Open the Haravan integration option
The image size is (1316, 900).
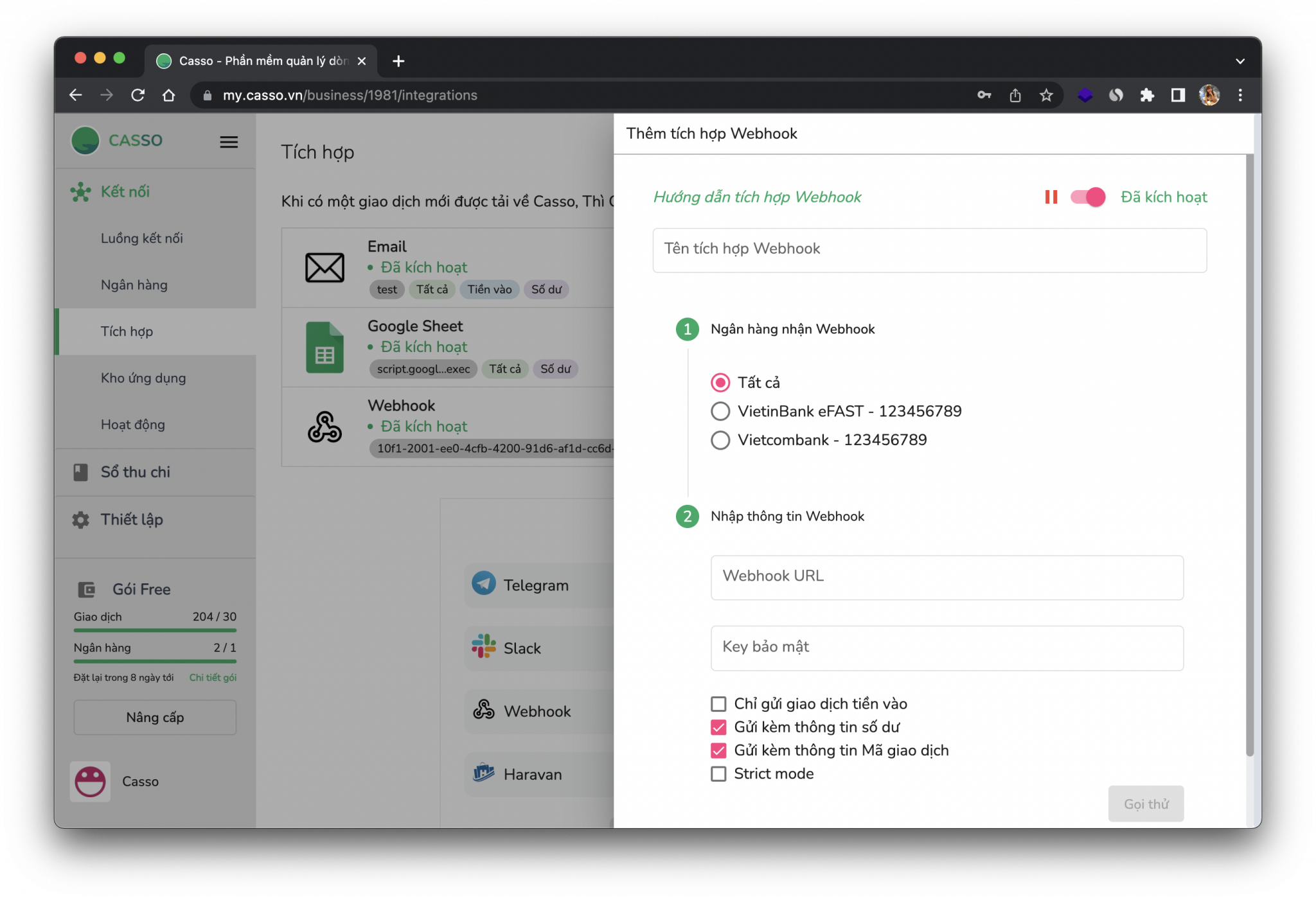tap(531, 774)
